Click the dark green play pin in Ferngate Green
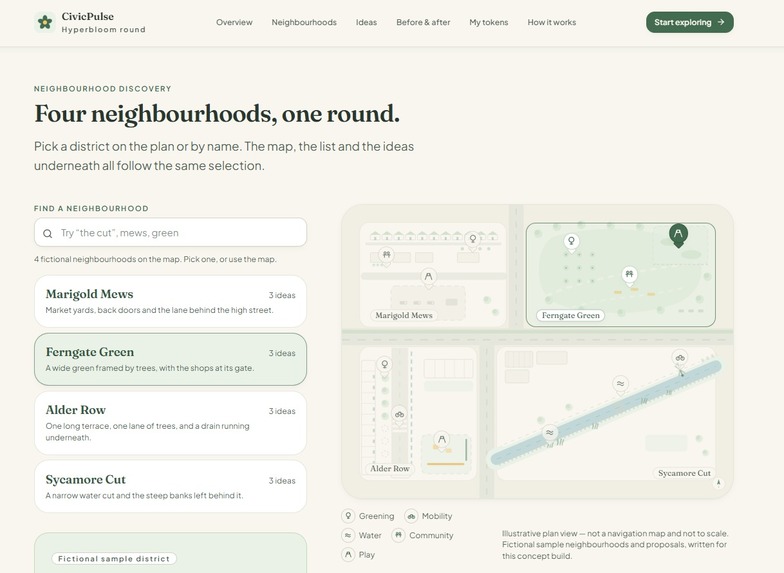 click(x=678, y=234)
